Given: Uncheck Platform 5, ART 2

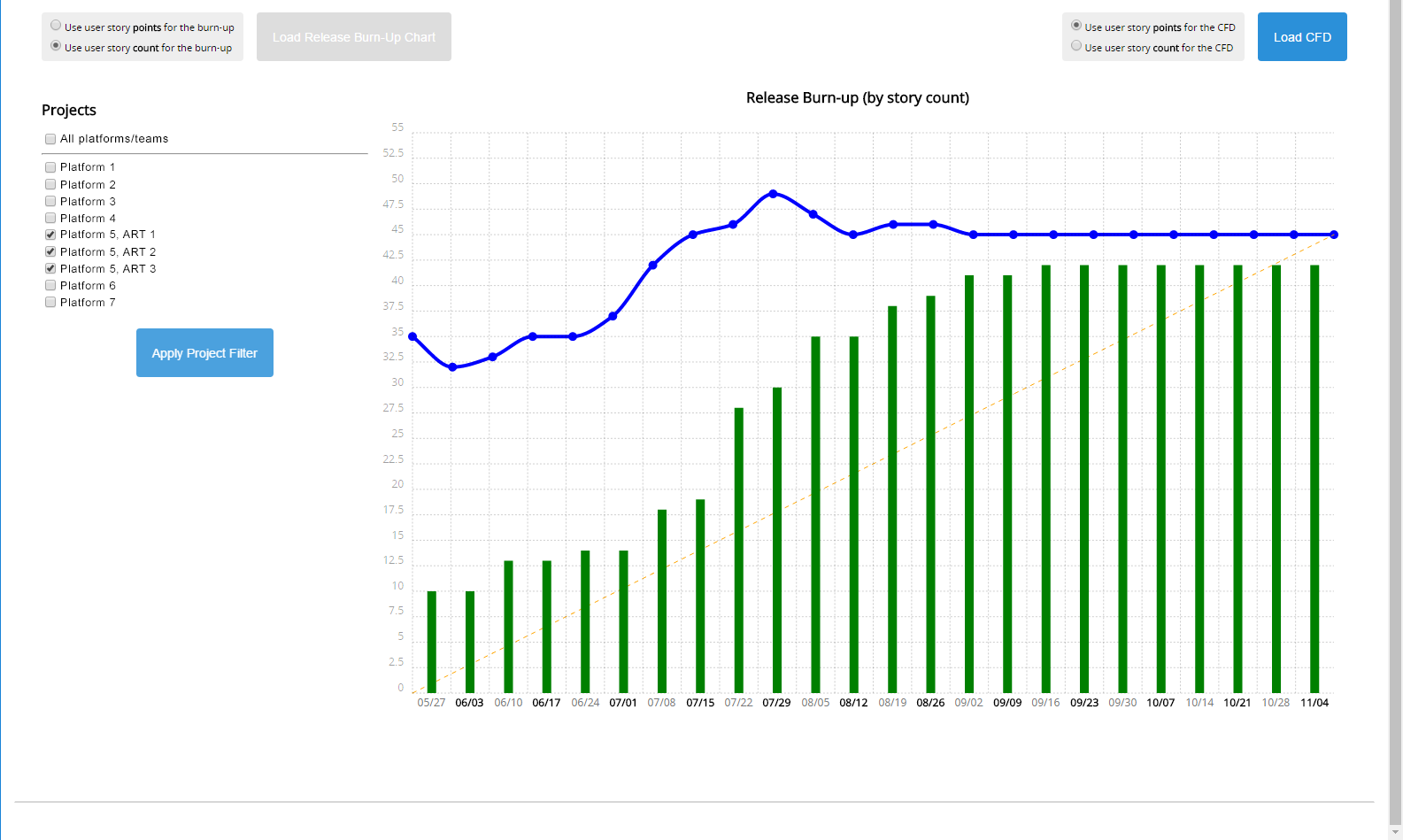Looking at the screenshot, I should pos(50,251).
